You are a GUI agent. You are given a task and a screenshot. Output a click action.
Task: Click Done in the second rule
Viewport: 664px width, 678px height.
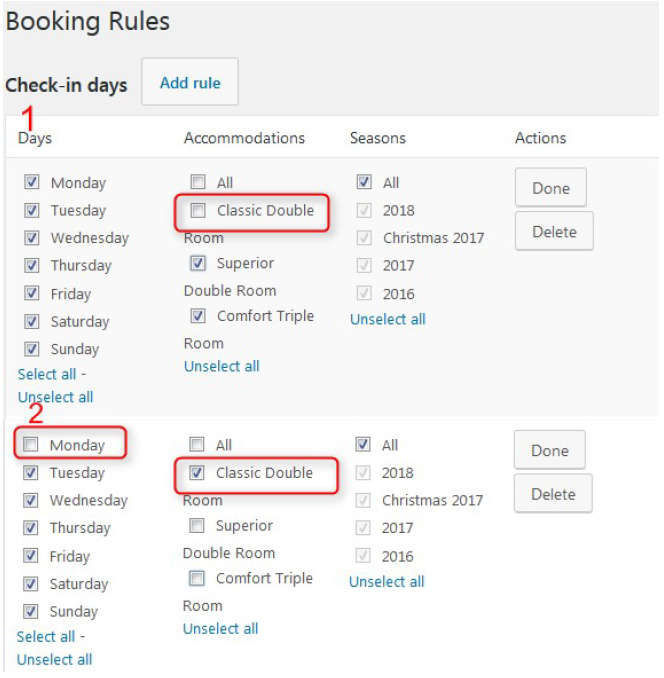click(549, 451)
